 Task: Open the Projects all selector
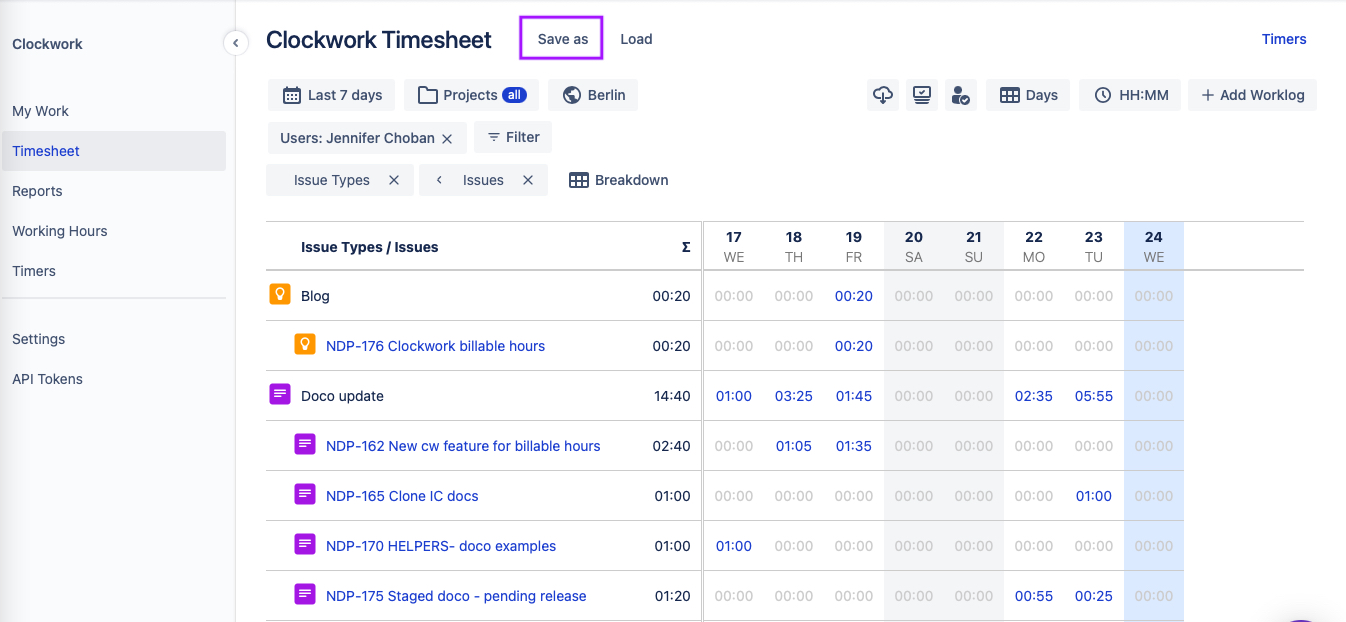472,95
